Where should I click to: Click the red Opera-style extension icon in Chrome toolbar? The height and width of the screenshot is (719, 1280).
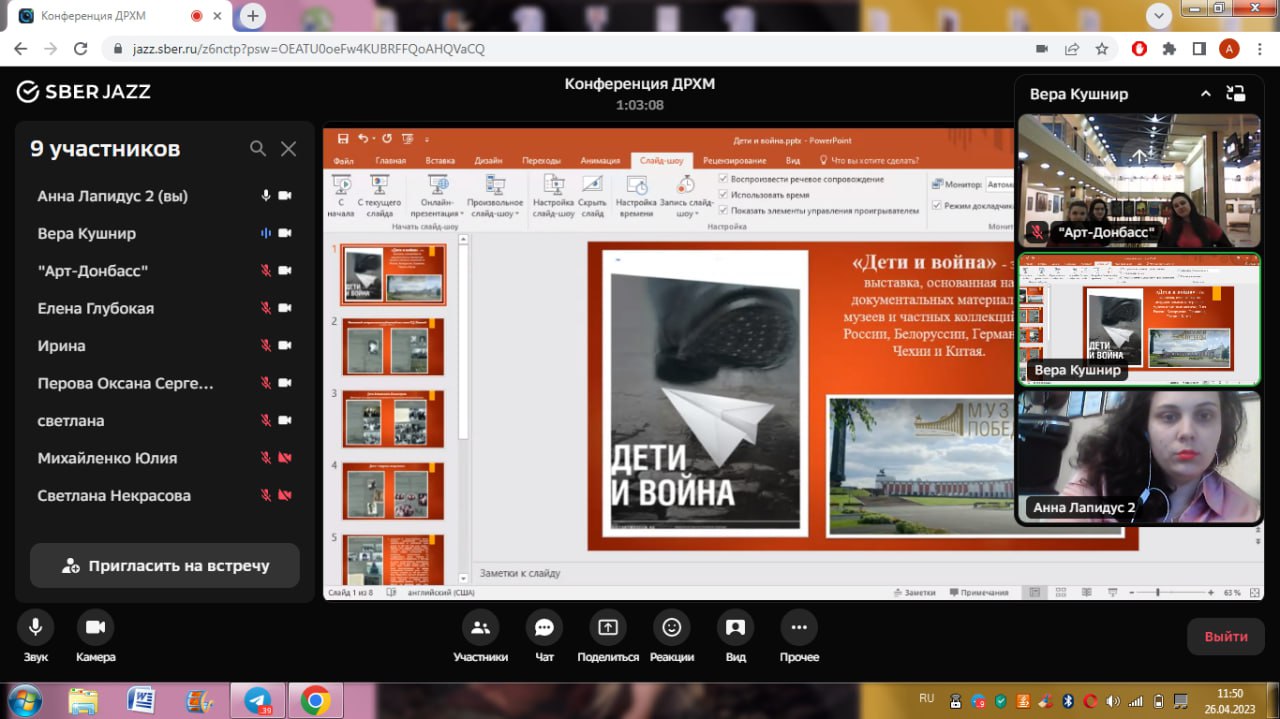click(1139, 48)
